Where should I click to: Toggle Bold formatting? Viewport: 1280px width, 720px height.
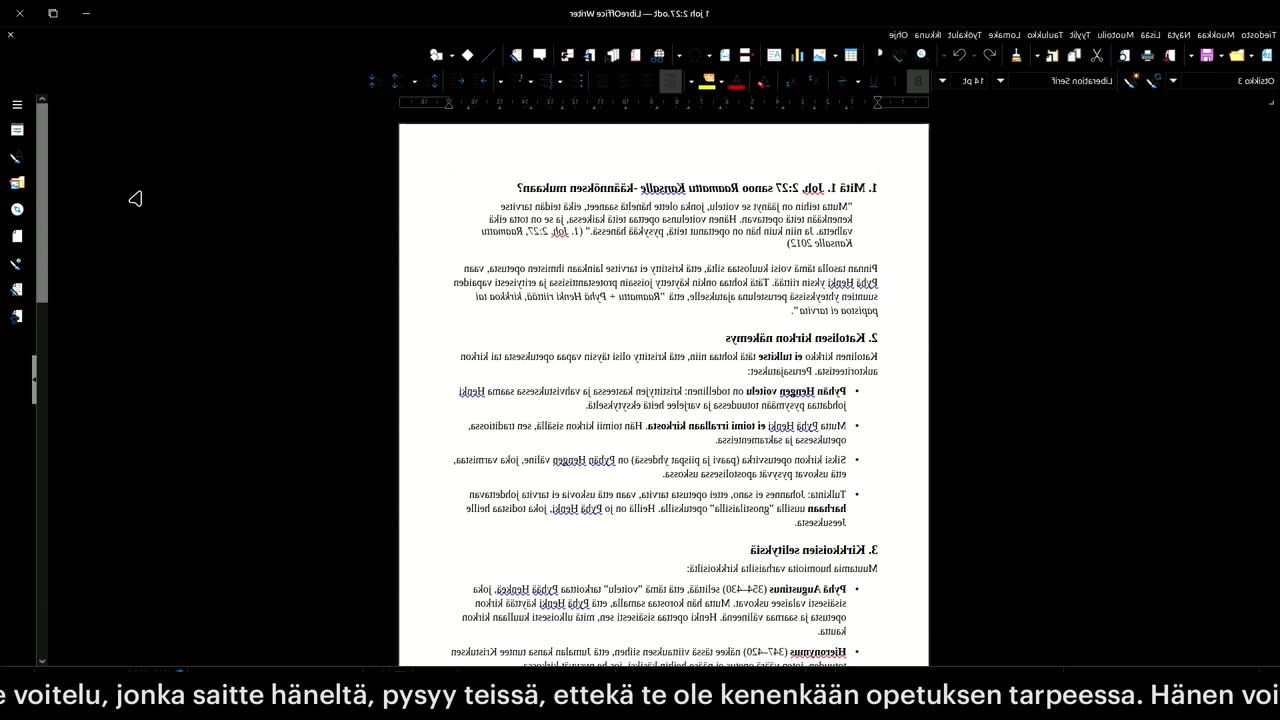click(x=918, y=80)
